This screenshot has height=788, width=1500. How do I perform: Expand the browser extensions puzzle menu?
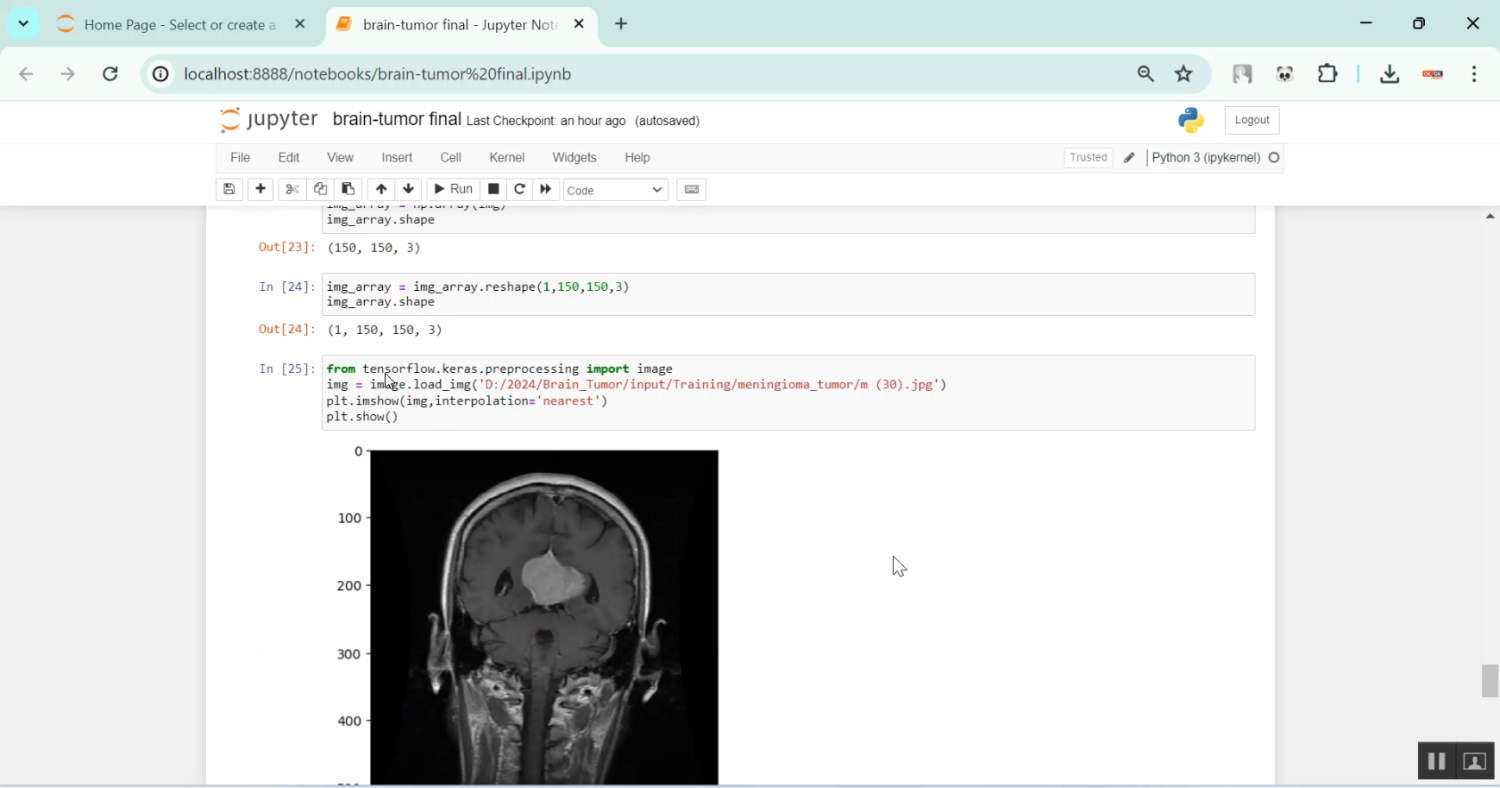point(1327,74)
